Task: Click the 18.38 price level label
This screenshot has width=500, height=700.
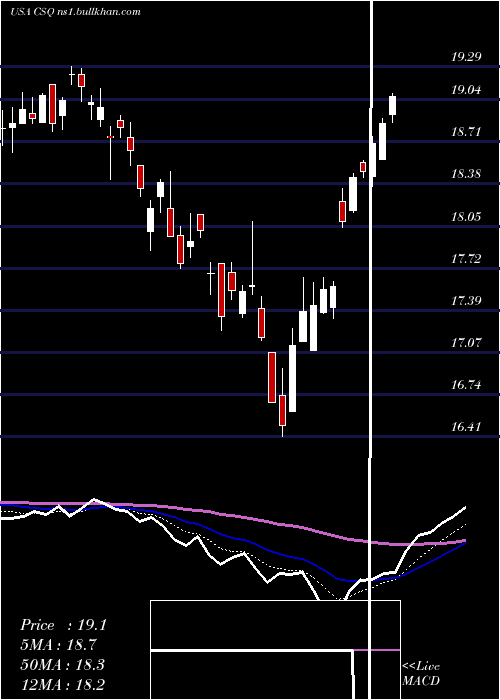Action: 466,174
